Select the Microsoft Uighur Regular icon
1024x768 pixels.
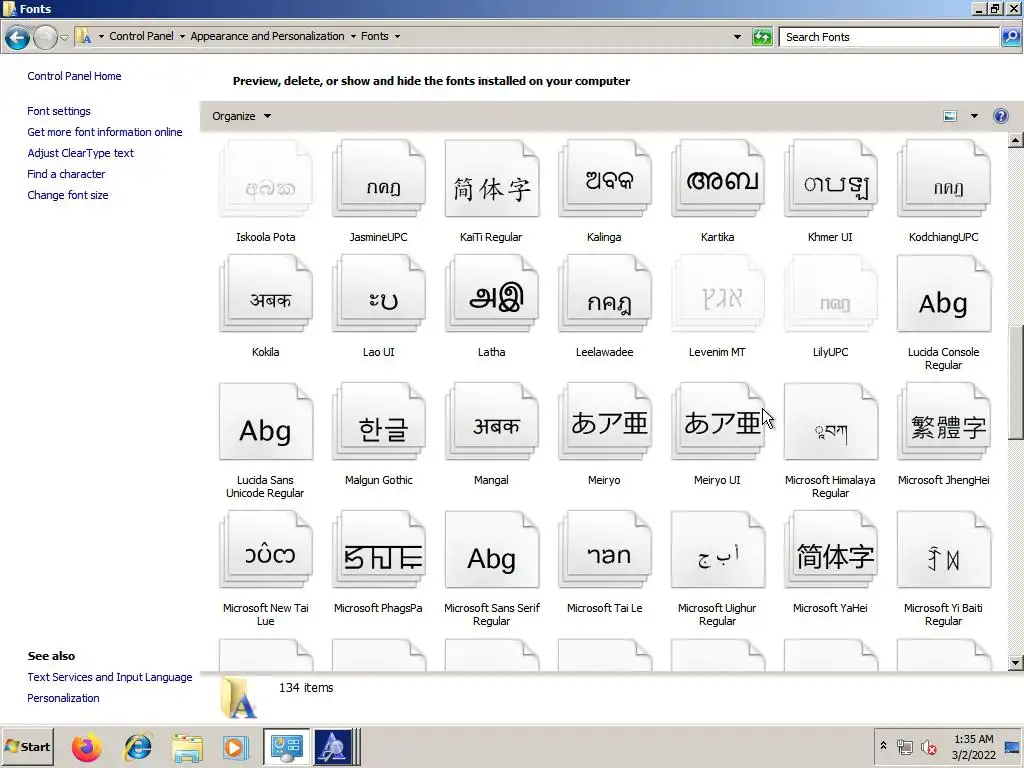point(718,549)
